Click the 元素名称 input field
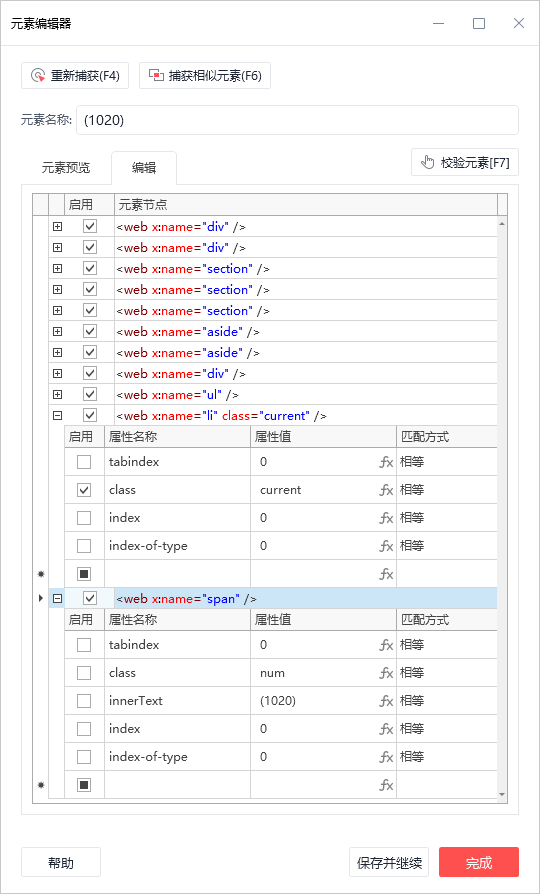 pos(298,120)
